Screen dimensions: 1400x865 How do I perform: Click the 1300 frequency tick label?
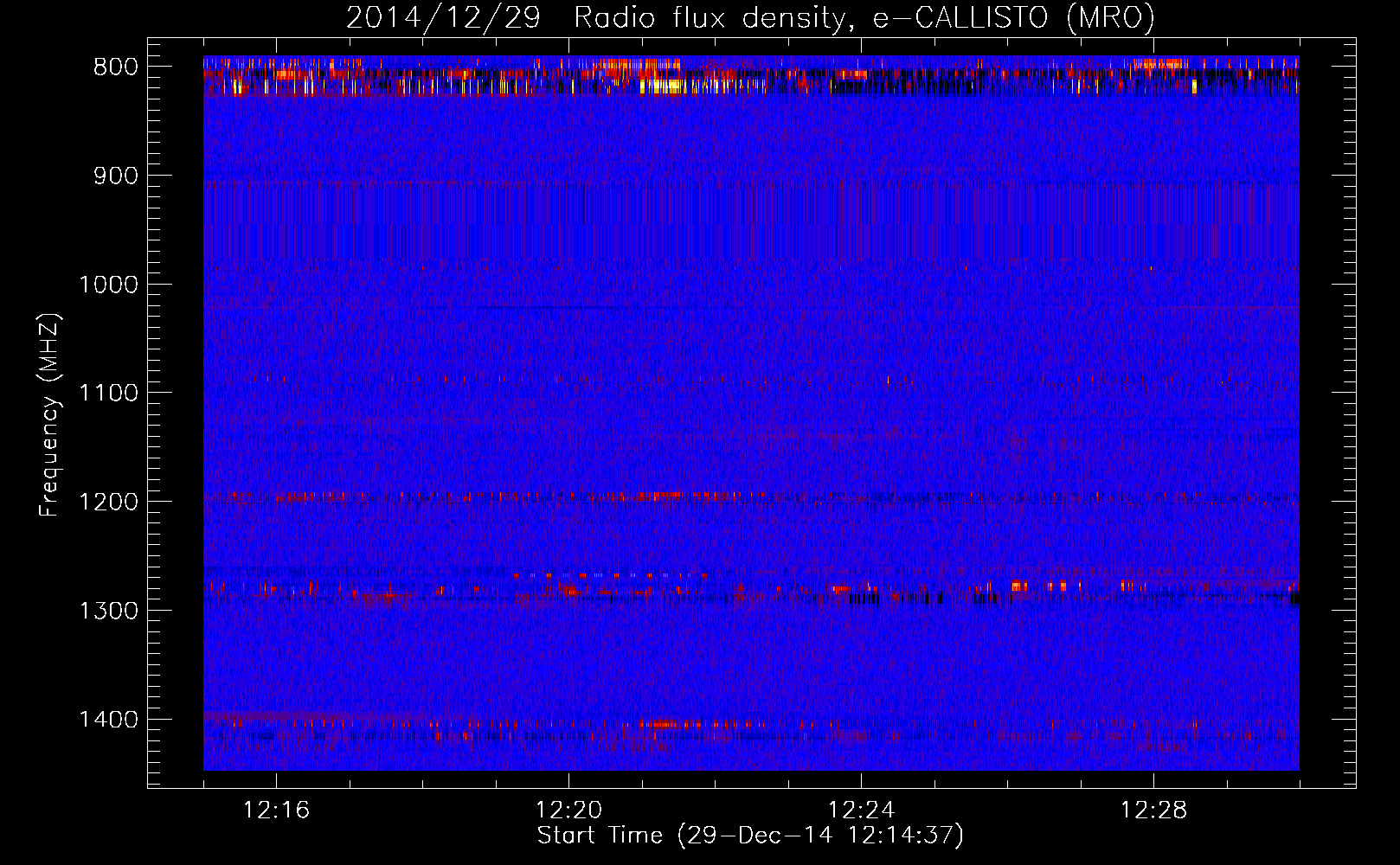[108, 611]
